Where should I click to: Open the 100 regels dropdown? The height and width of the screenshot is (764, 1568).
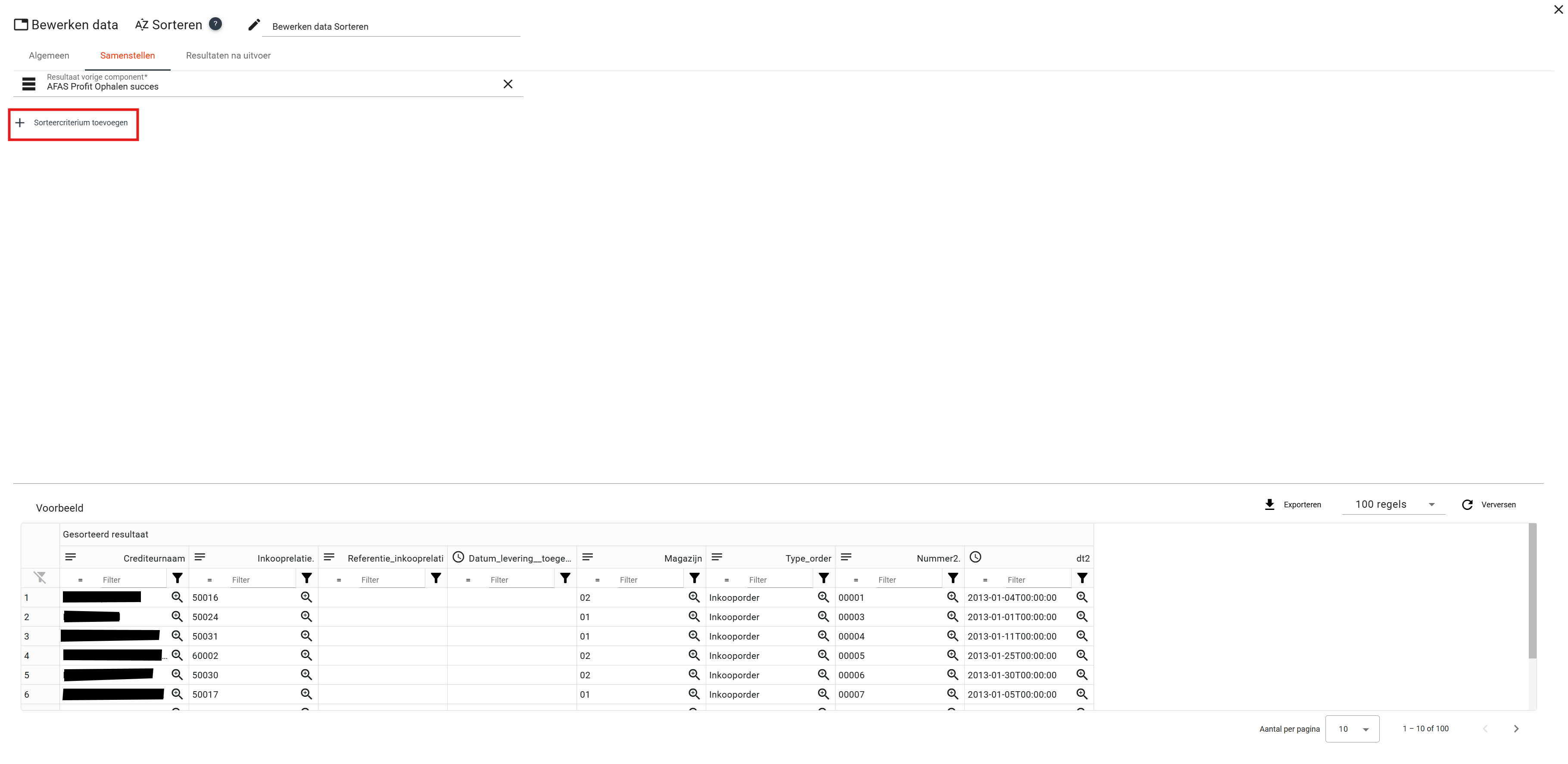point(1394,504)
